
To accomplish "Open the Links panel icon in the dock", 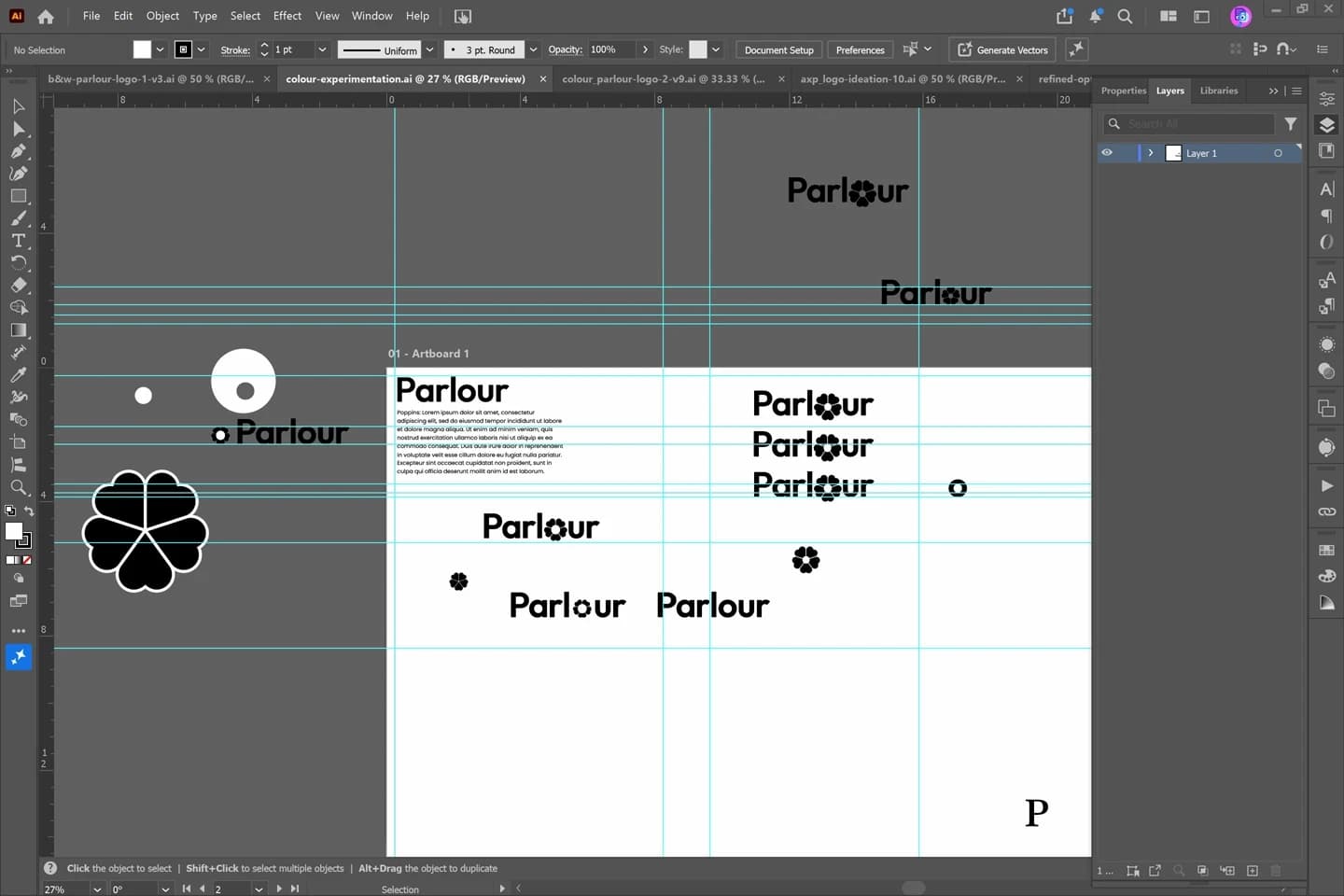I will click(x=1326, y=512).
